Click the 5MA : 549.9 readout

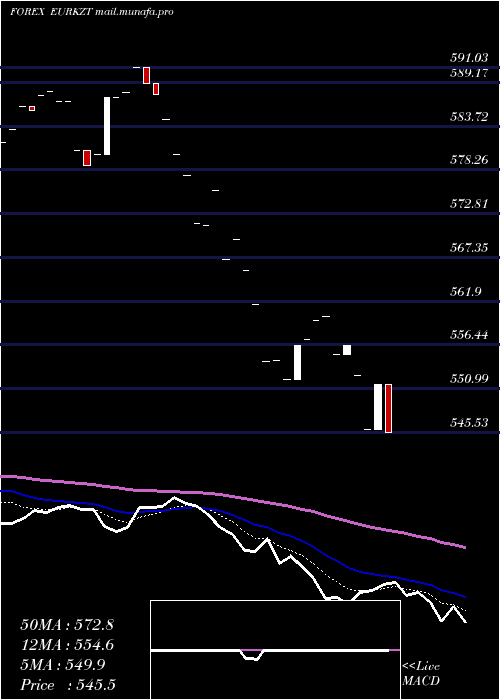(63, 665)
